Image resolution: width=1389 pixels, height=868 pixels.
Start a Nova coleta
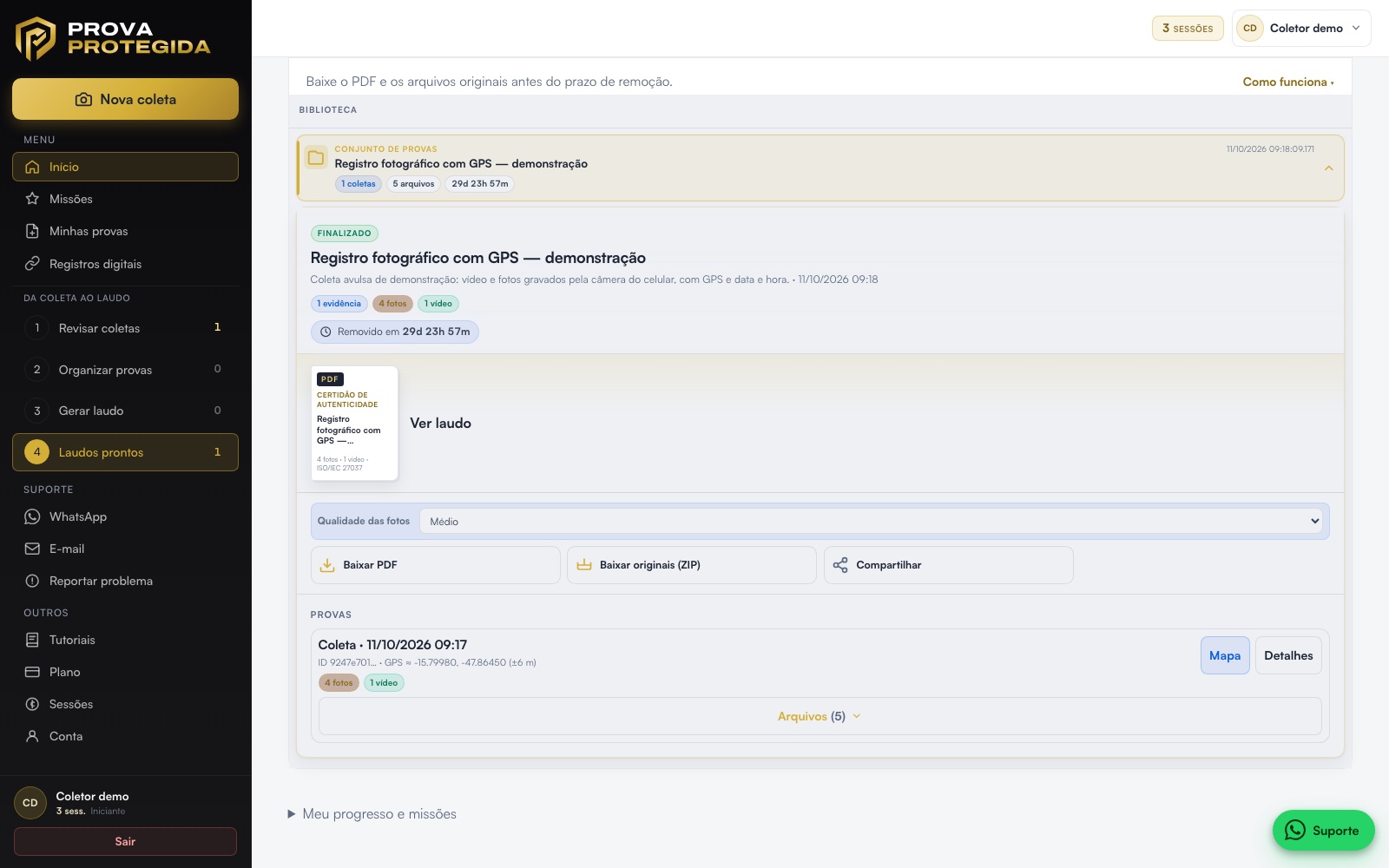click(125, 99)
